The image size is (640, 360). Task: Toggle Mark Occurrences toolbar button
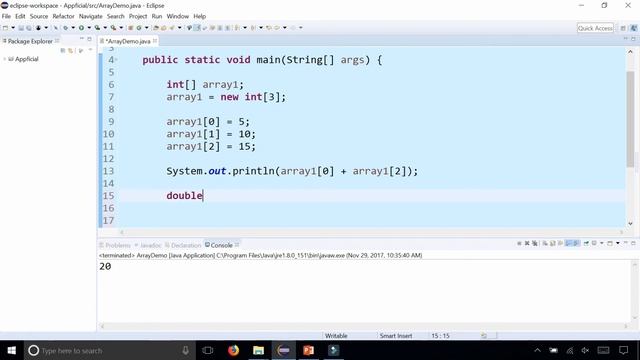[x=197, y=28]
